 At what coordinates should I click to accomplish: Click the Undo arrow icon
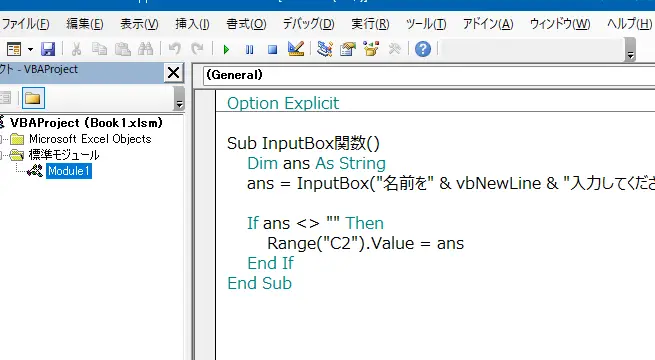[175, 49]
